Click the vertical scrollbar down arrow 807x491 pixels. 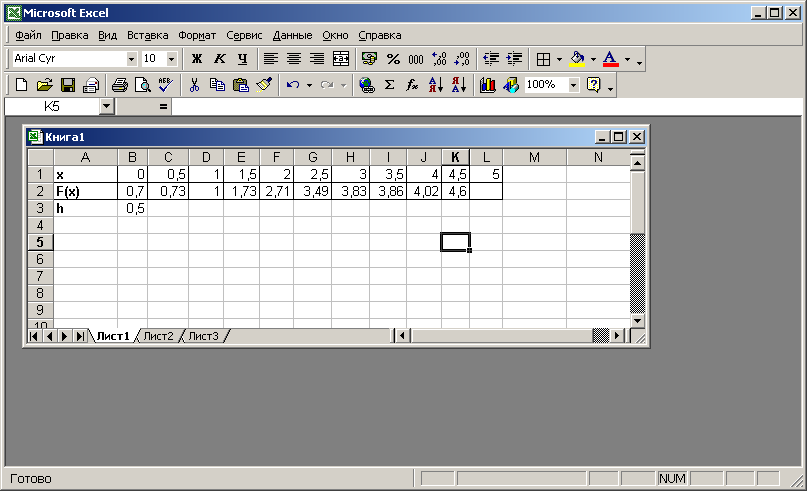point(637,321)
